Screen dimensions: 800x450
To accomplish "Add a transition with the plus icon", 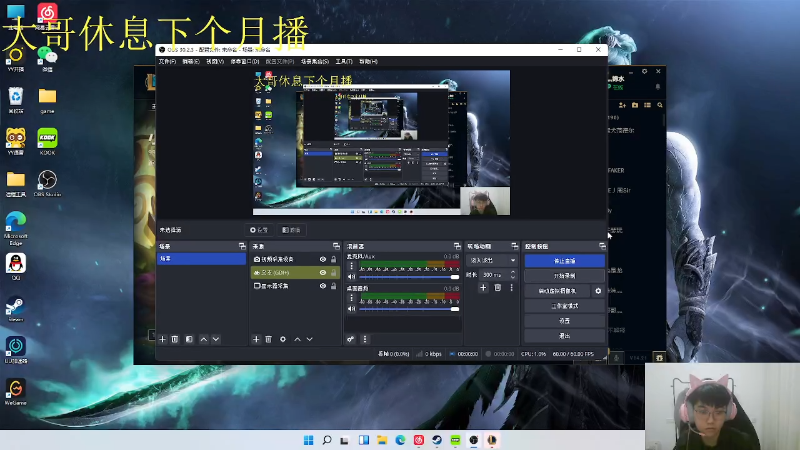I will pyautogui.click(x=483, y=288).
